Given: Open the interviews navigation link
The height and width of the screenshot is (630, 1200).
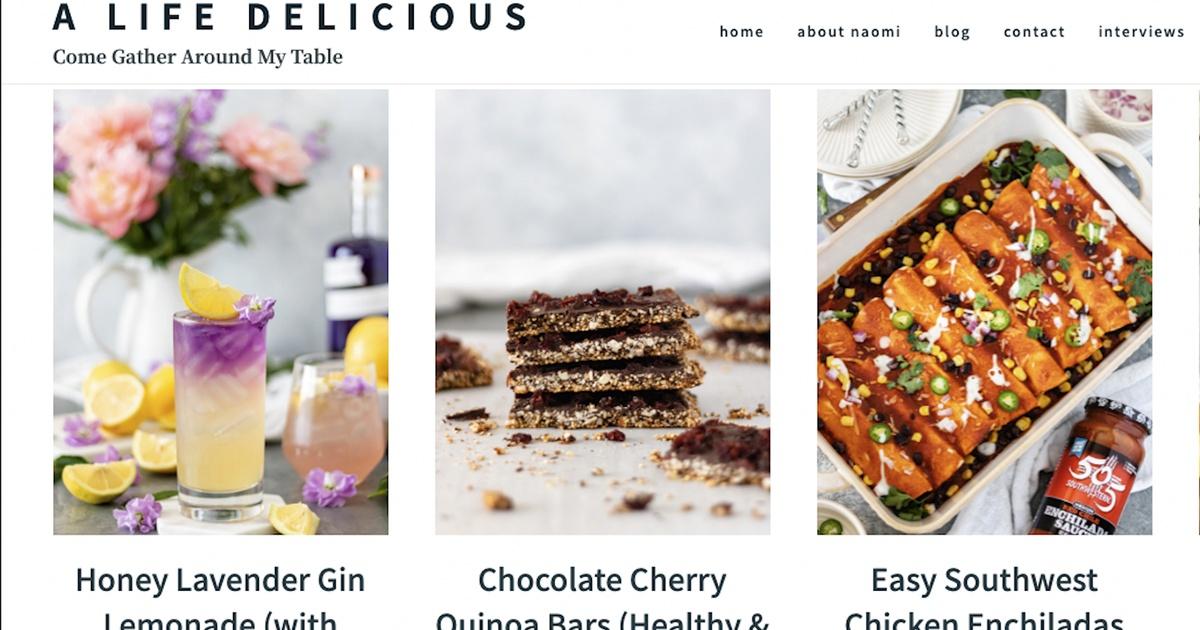Looking at the screenshot, I should pyautogui.click(x=1141, y=32).
